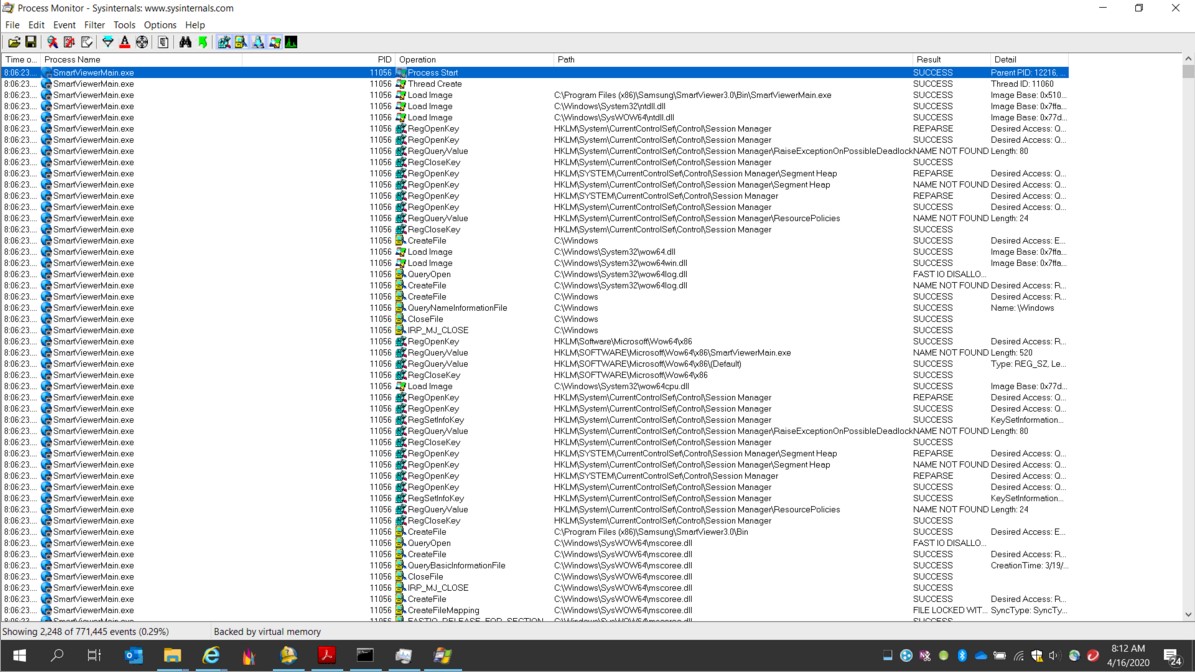This screenshot has height=672, width=1195.
Task: Click the C:\Windows\System32\wow64win.dll path
Action: click(x=621, y=263)
